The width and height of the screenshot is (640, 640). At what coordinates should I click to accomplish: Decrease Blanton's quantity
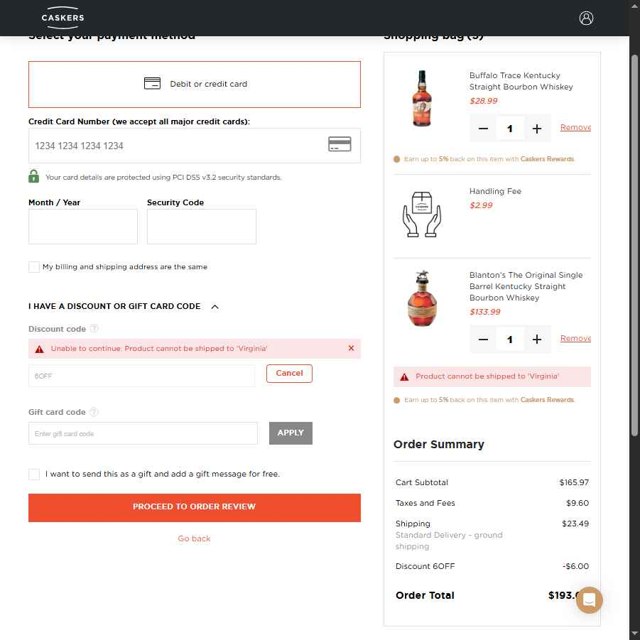(483, 339)
